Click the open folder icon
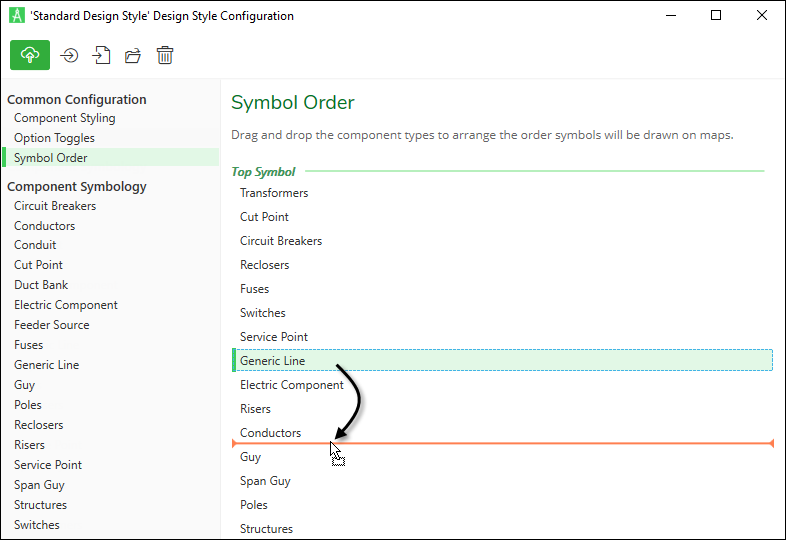The width and height of the screenshot is (786, 540). (133, 55)
